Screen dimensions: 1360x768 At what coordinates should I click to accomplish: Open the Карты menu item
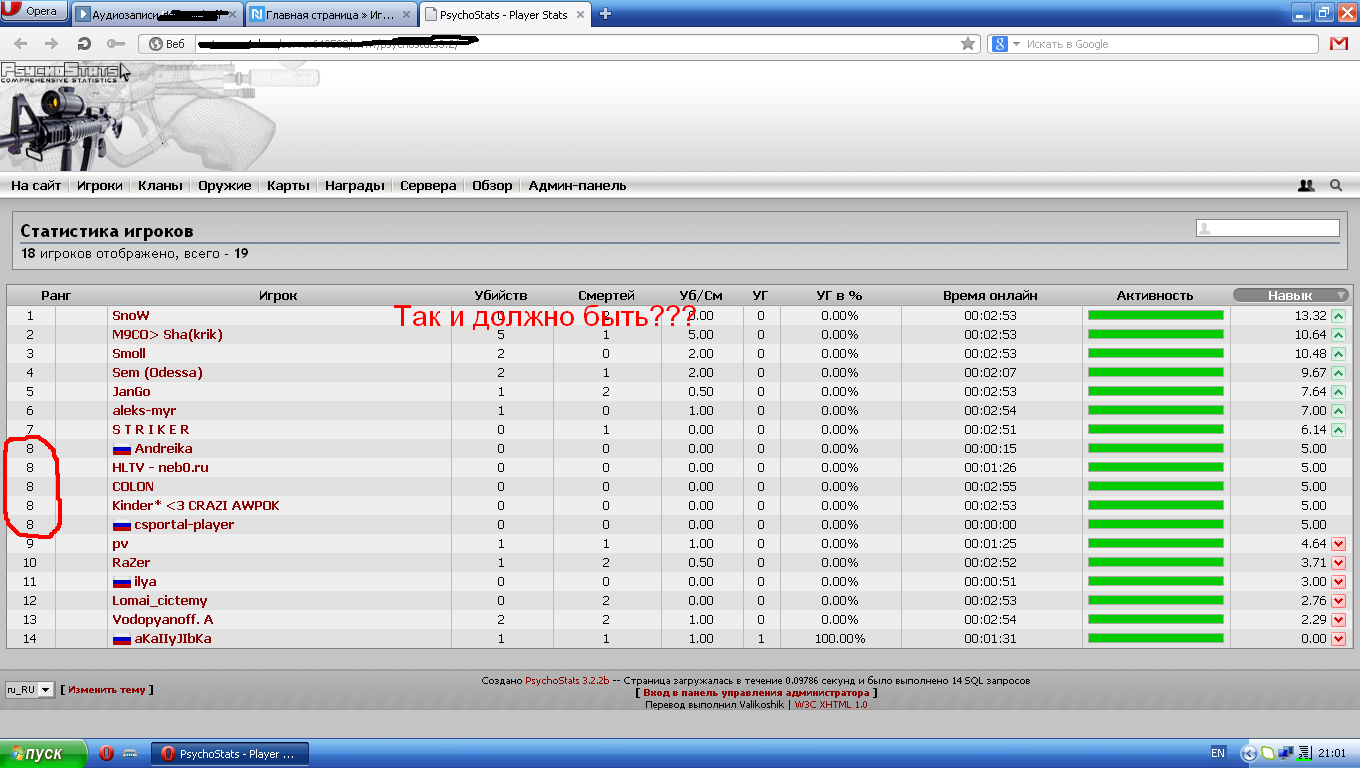click(288, 186)
